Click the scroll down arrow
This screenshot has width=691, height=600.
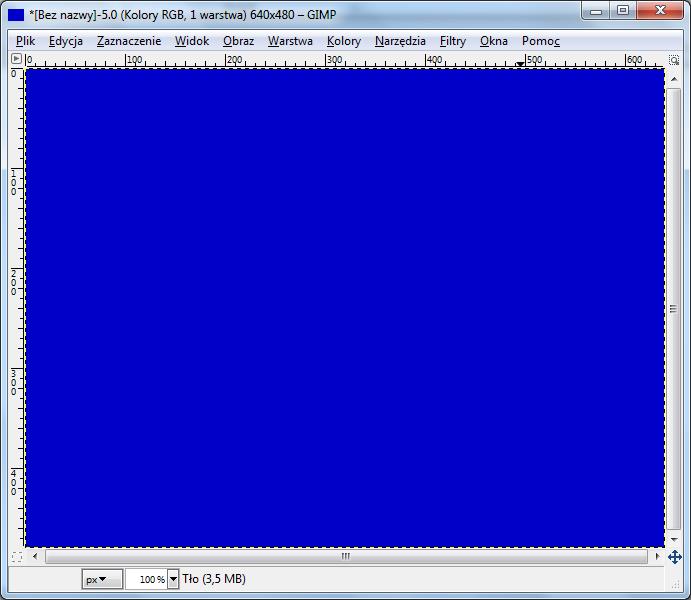coord(674,539)
